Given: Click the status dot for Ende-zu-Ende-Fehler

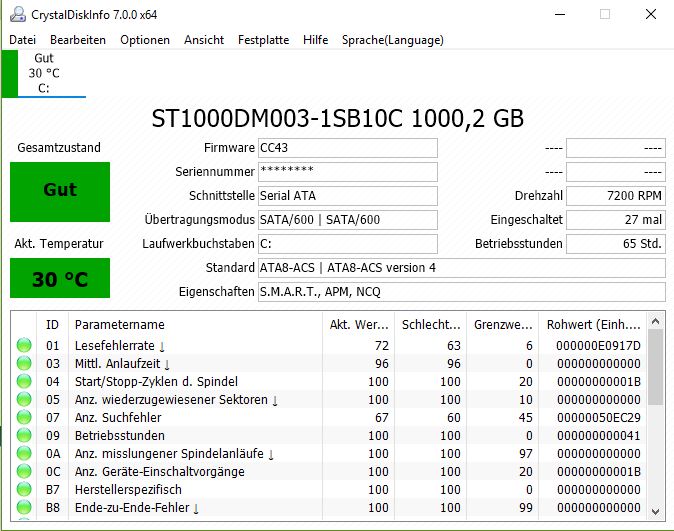Looking at the screenshot, I should tap(24, 507).
